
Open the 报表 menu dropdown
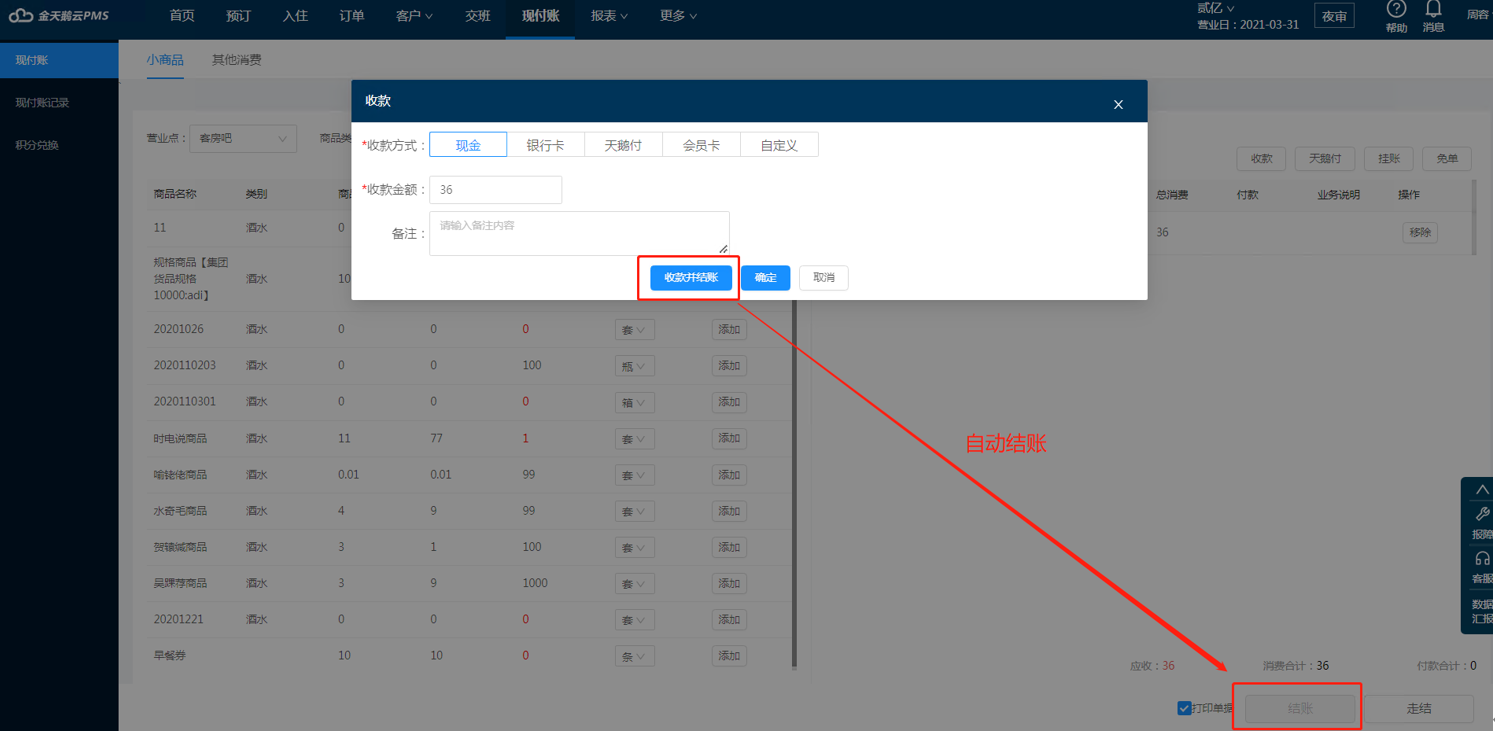coord(609,16)
